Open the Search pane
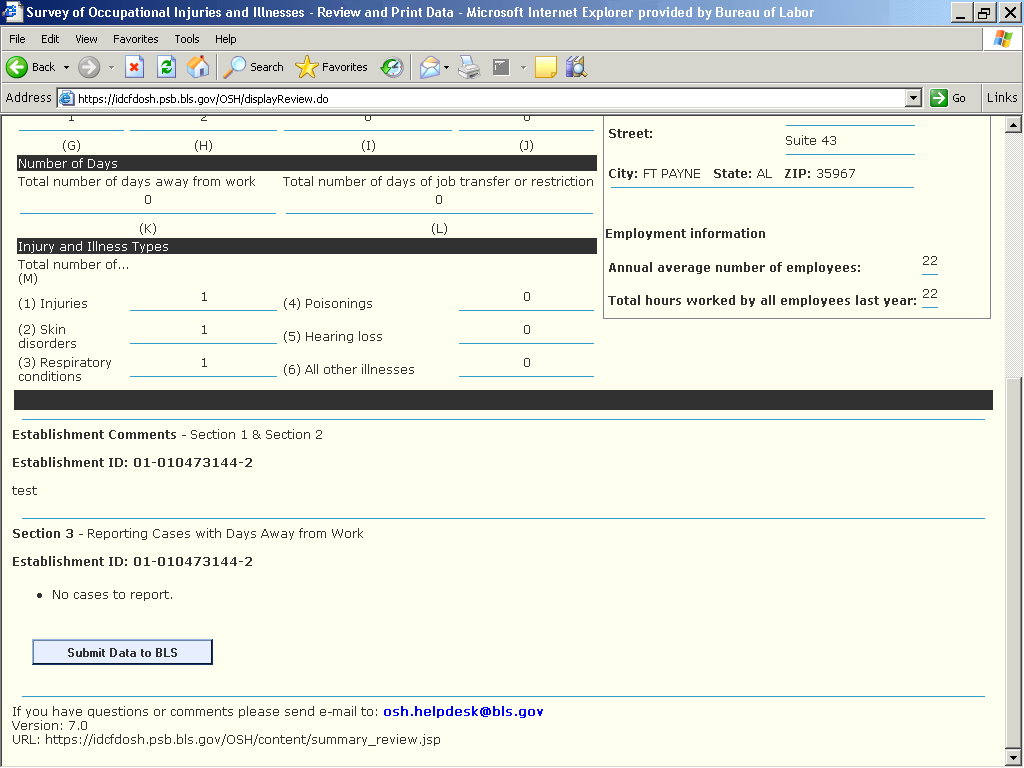The width and height of the screenshot is (1024, 768). coord(254,67)
